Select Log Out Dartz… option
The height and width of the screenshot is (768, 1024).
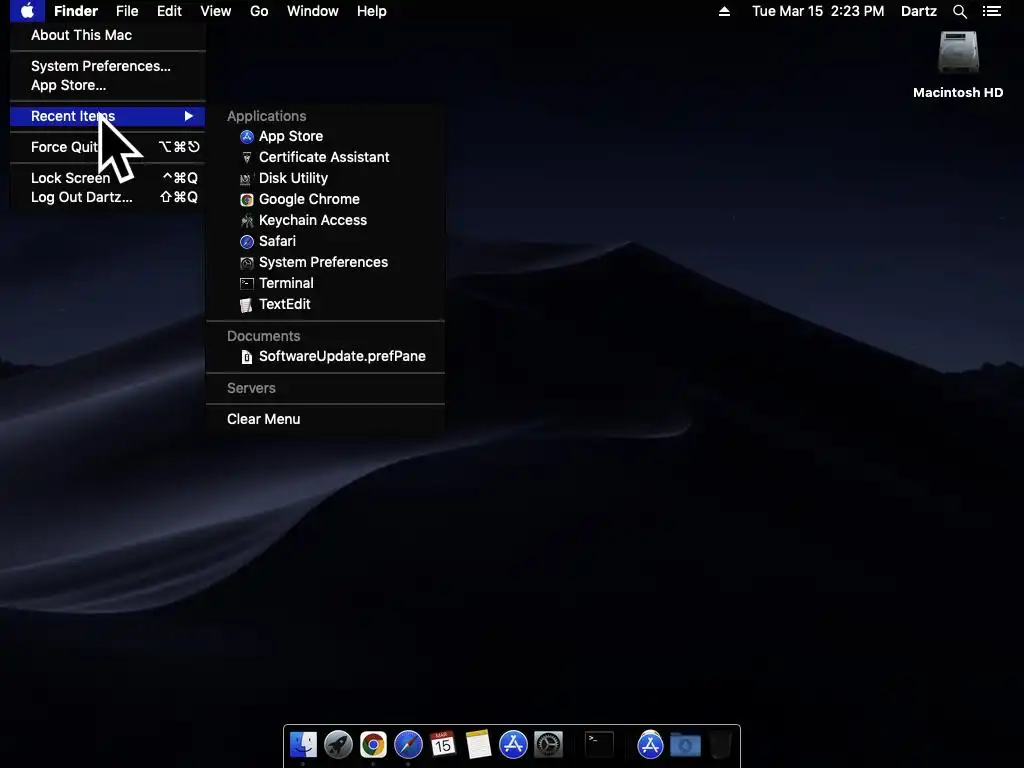pos(108,197)
